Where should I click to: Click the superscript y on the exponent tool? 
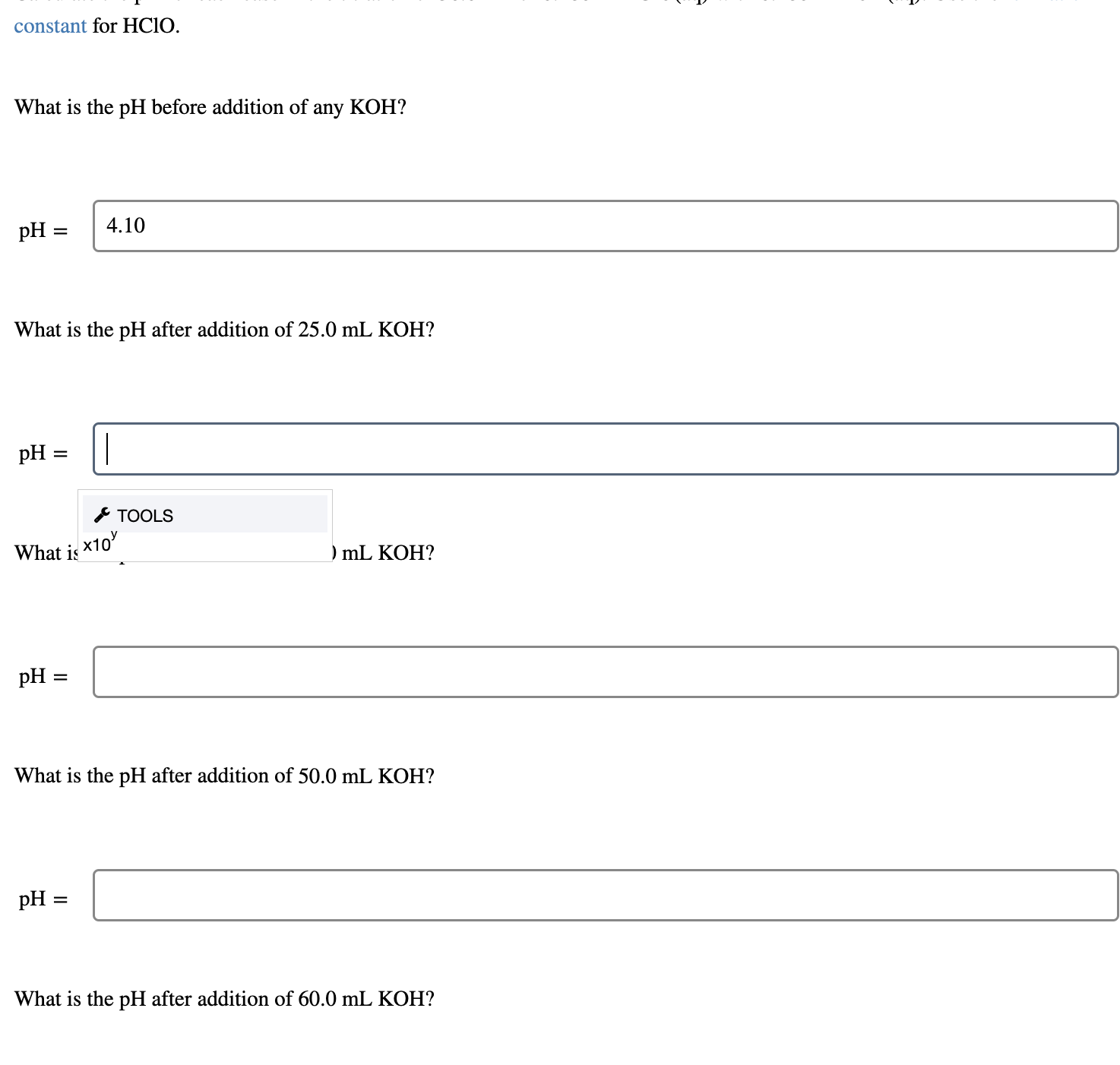[113, 535]
